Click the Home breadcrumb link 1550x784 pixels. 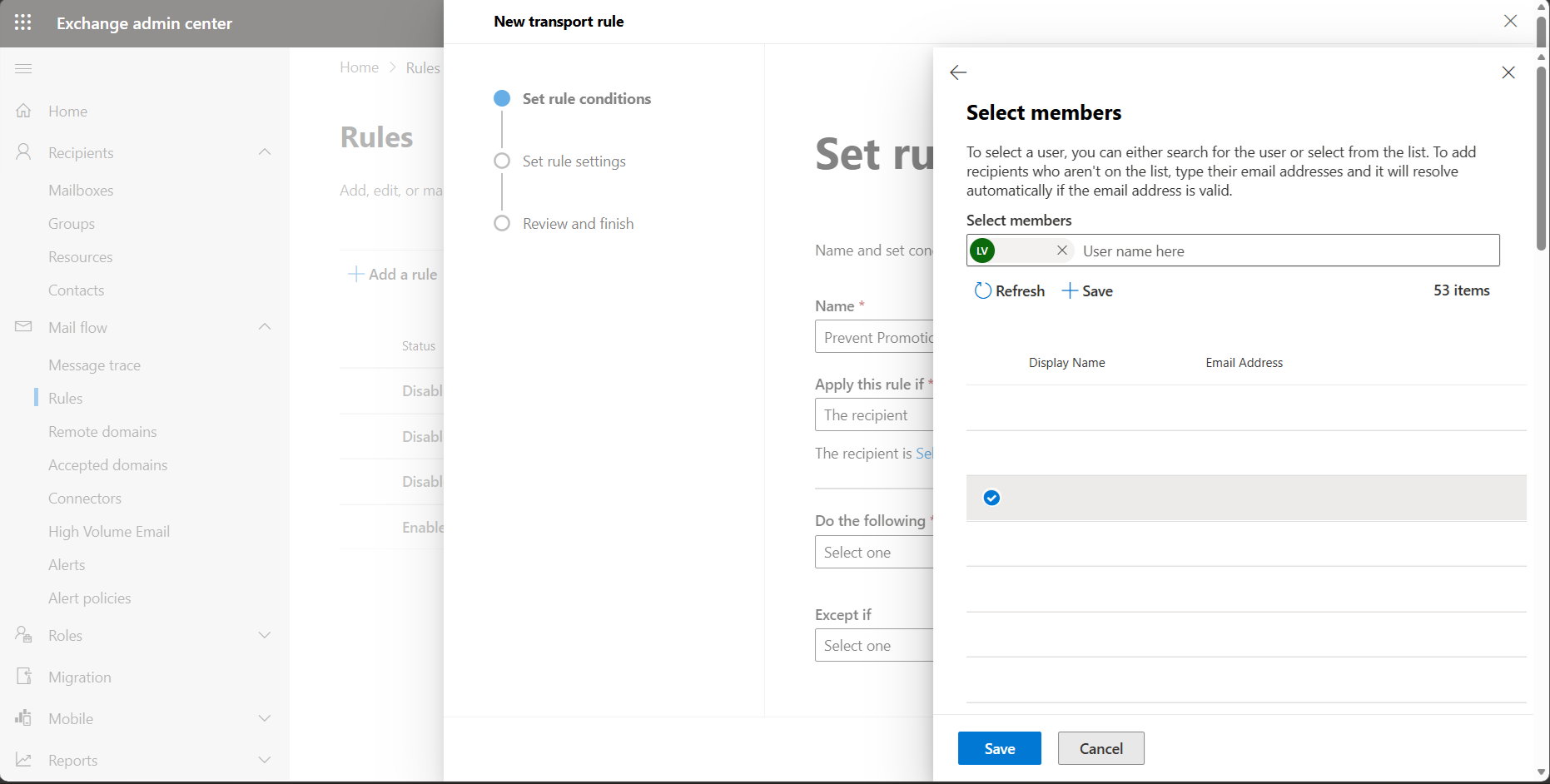(x=359, y=67)
